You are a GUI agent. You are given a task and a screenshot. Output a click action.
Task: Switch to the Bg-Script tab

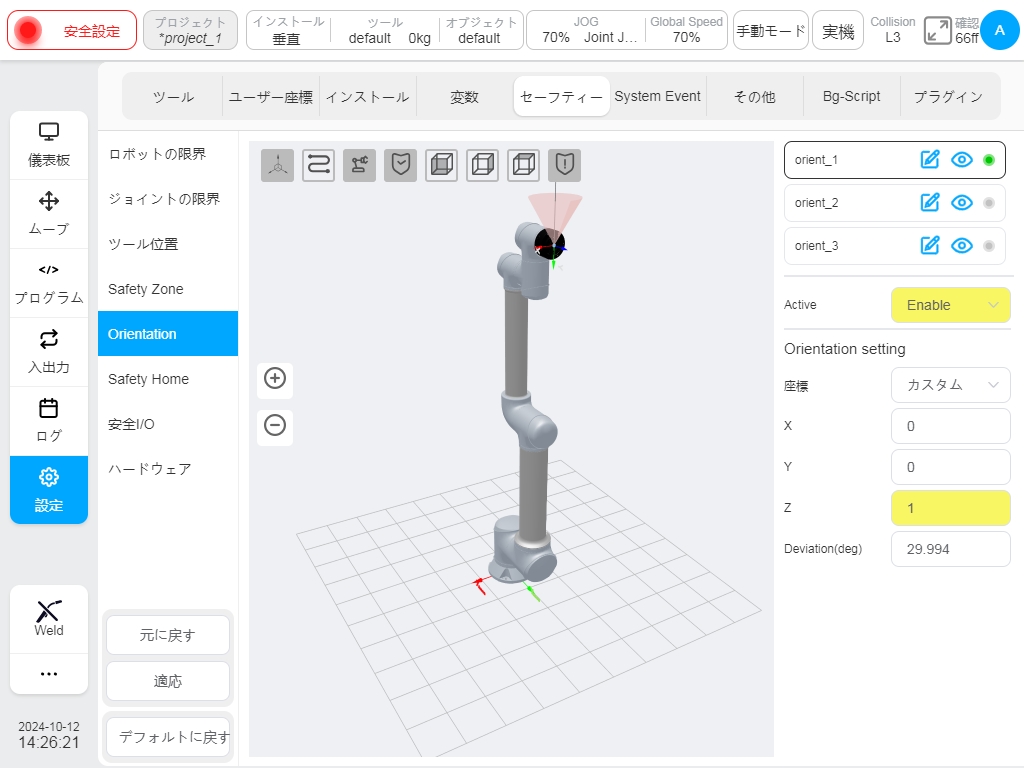[x=852, y=97]
